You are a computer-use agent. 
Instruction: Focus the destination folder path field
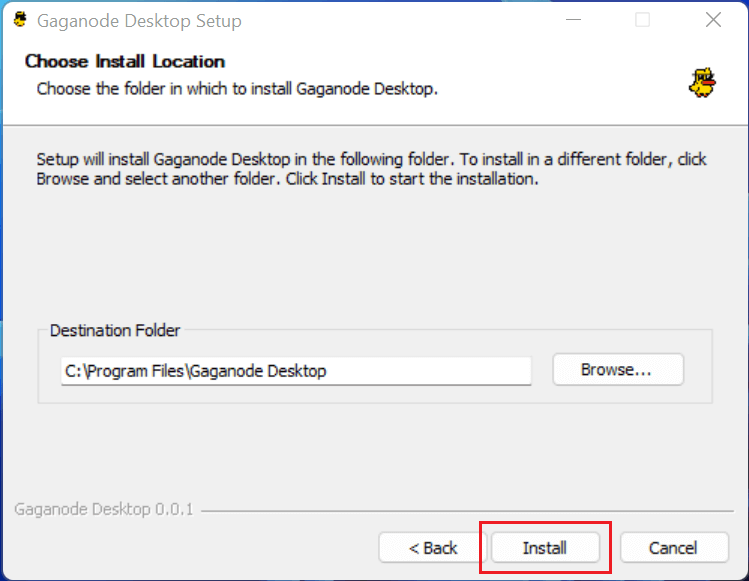[295, 371]
